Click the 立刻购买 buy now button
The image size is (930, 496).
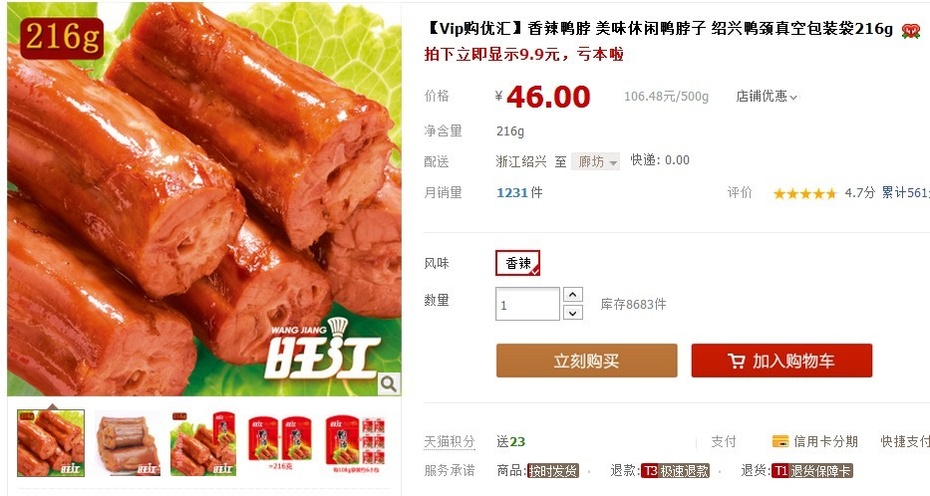[587, 361]
